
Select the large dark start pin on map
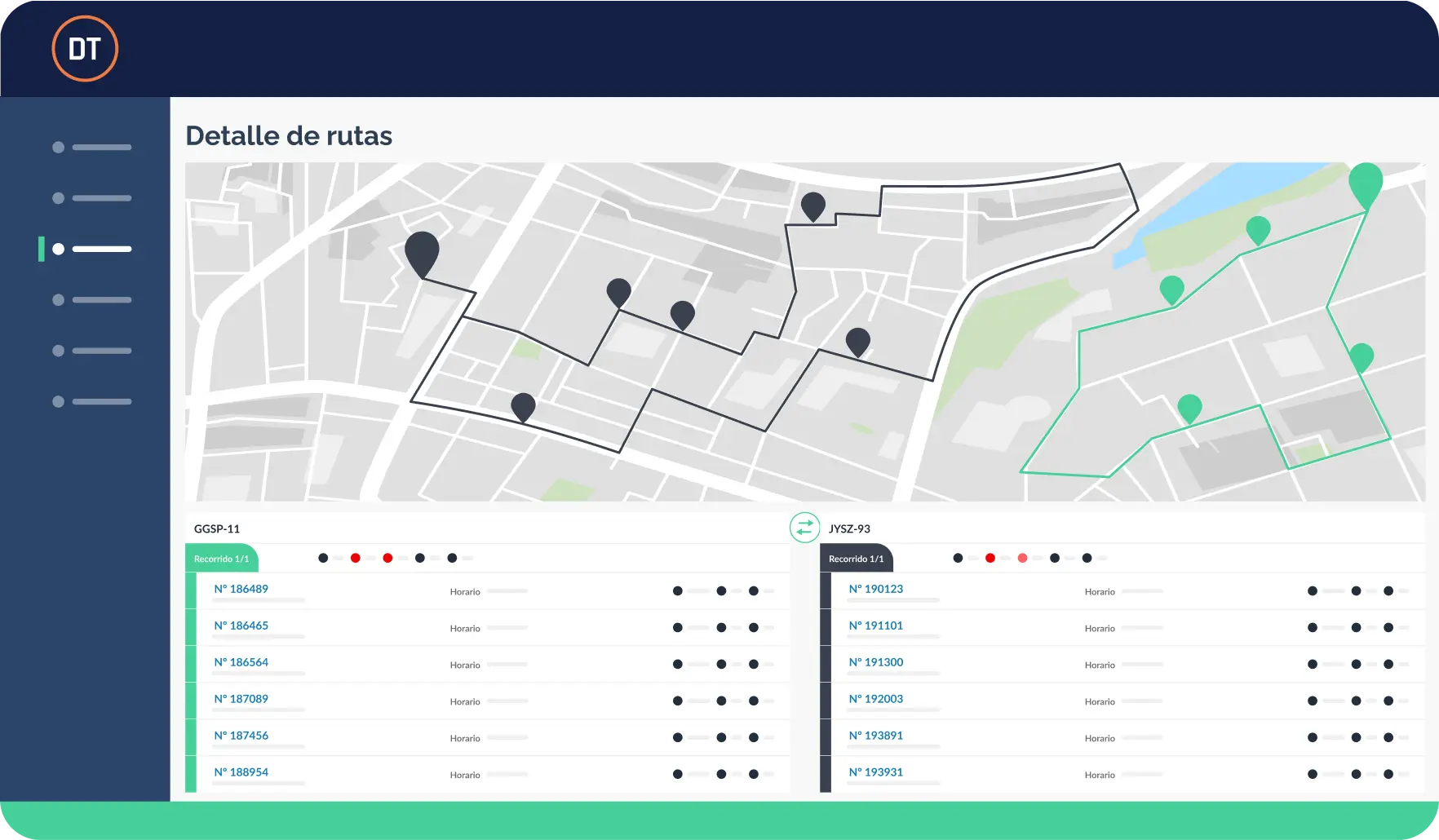point(422,254)
